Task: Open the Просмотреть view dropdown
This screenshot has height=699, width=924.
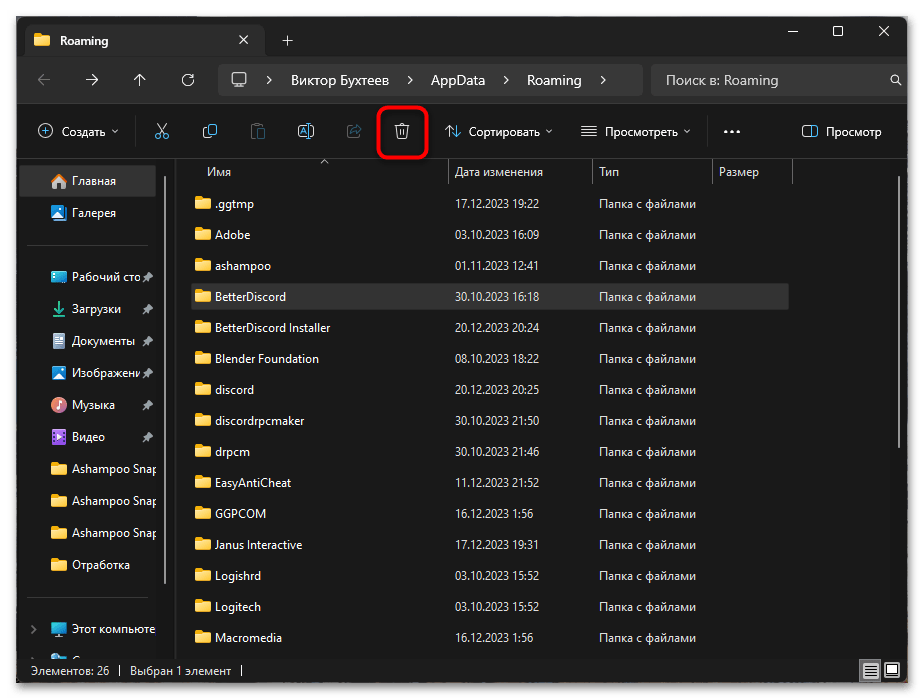Action: click(635, 131)
